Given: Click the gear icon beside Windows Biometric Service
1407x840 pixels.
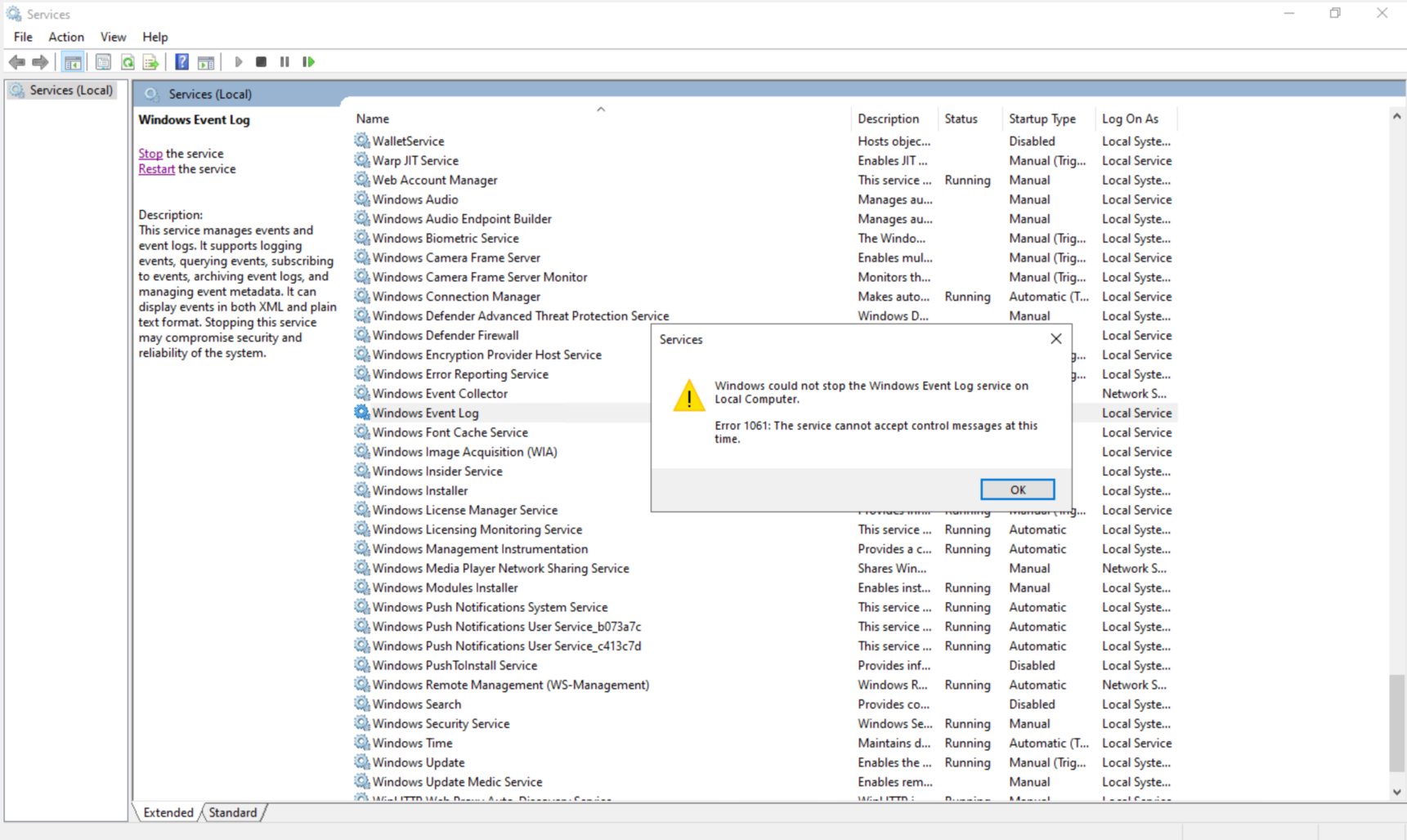Looking at the screenshot, I should 361,238.
